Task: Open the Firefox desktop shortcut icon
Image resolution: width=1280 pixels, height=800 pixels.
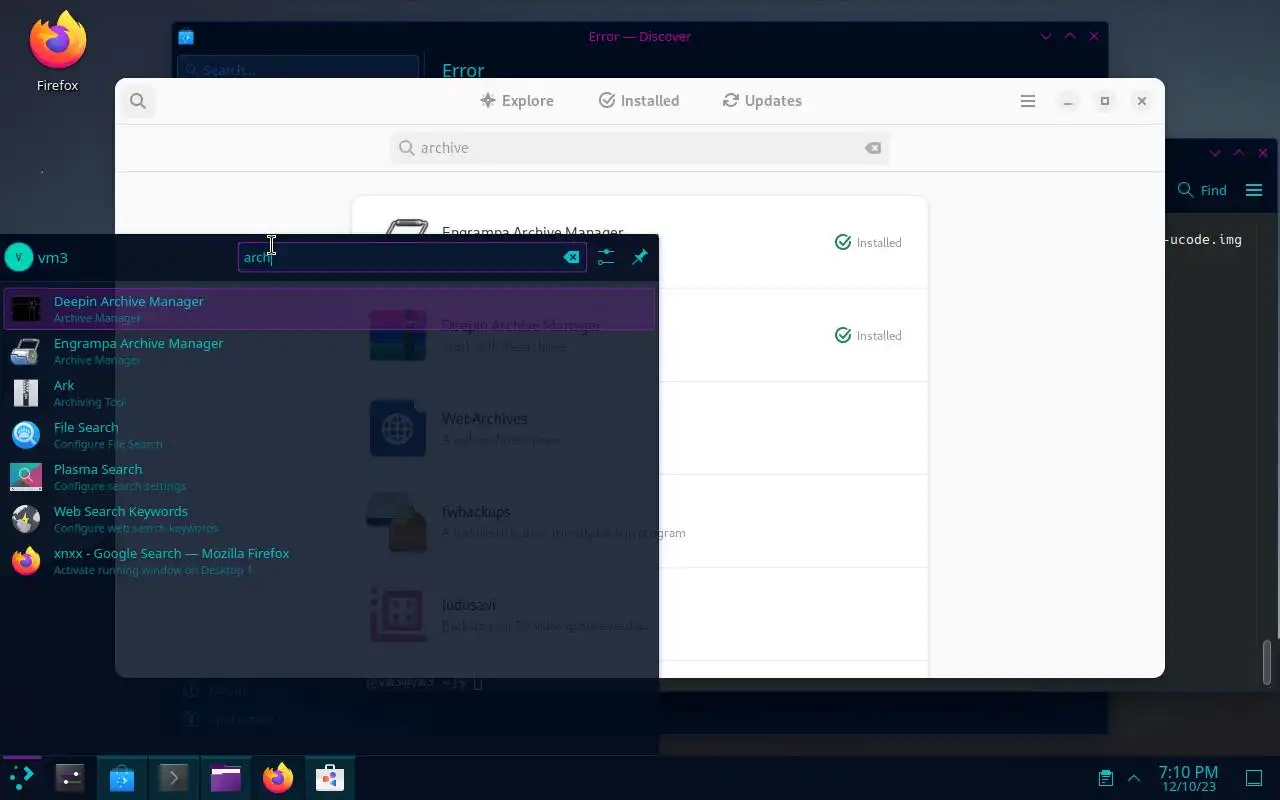Action: [x=57, y=52]
